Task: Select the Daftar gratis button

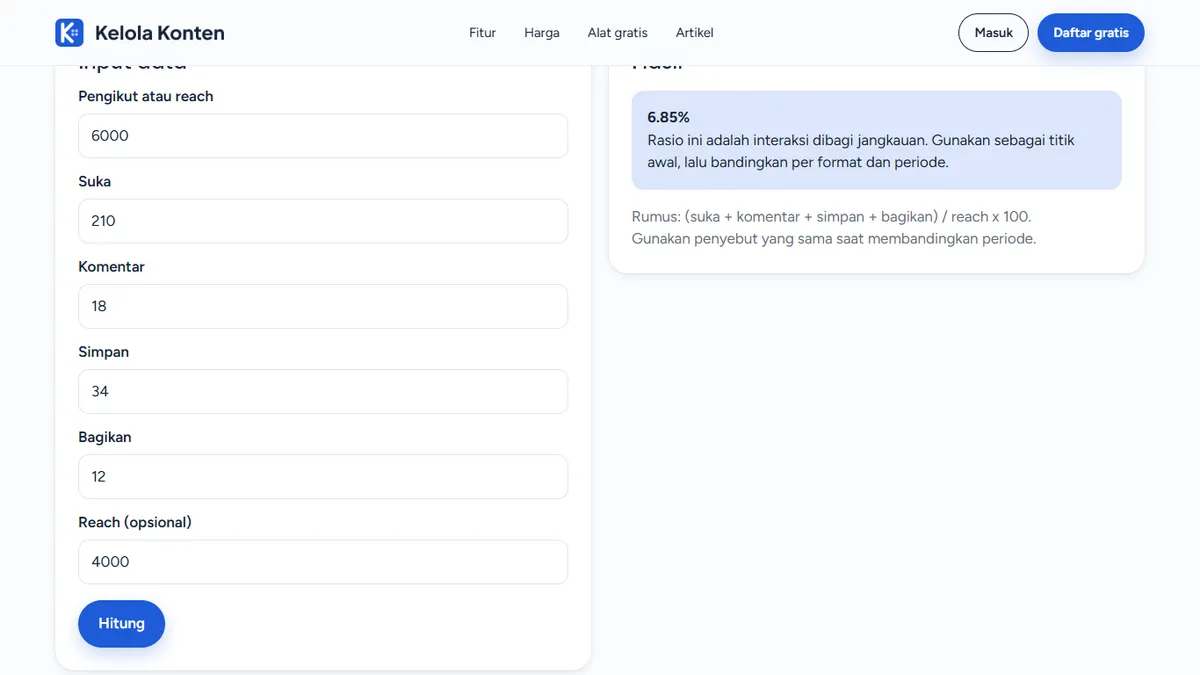Action: 1091,32
